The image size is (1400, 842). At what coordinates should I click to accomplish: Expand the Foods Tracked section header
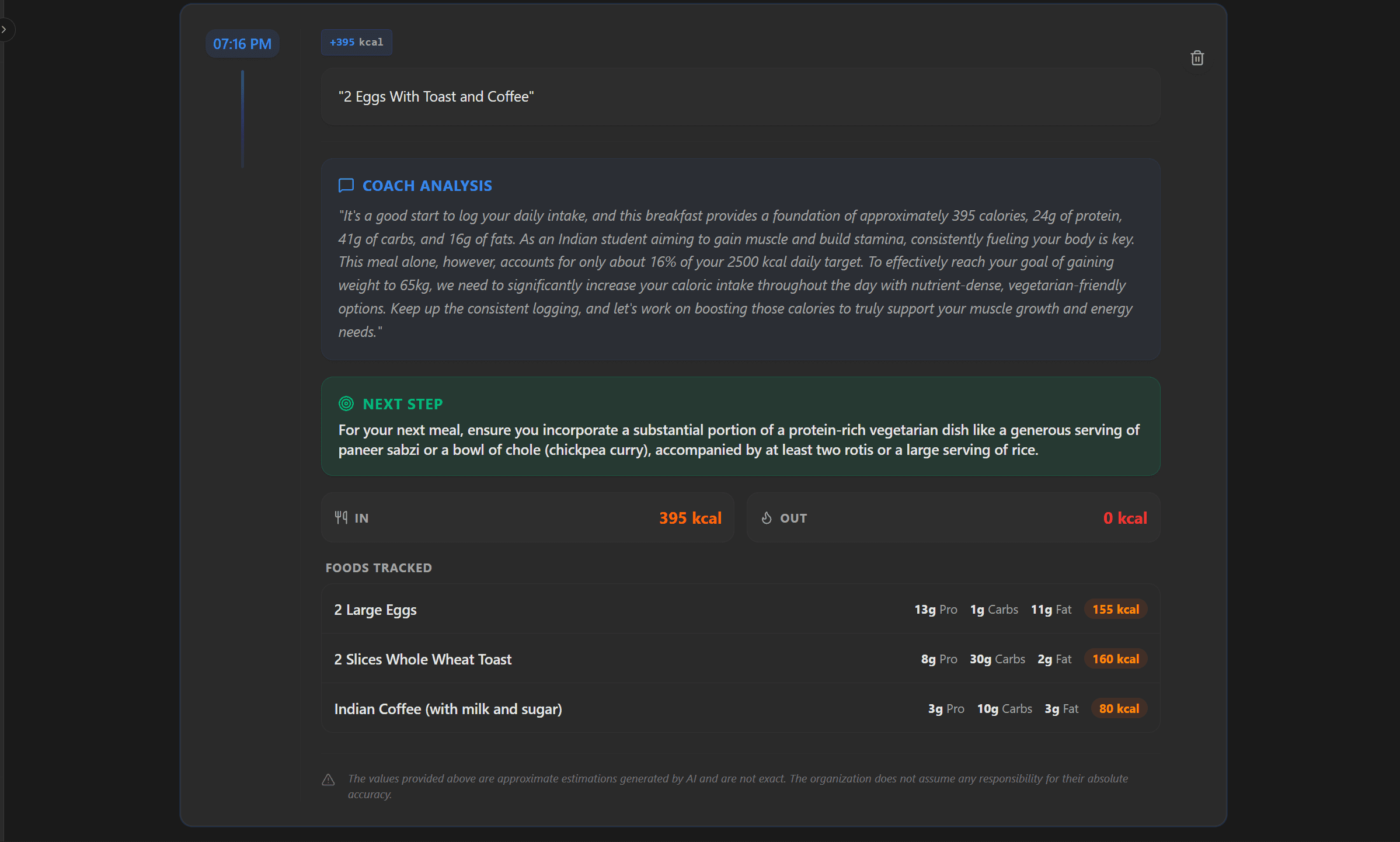pyautogui.click(x=378, y=568)
